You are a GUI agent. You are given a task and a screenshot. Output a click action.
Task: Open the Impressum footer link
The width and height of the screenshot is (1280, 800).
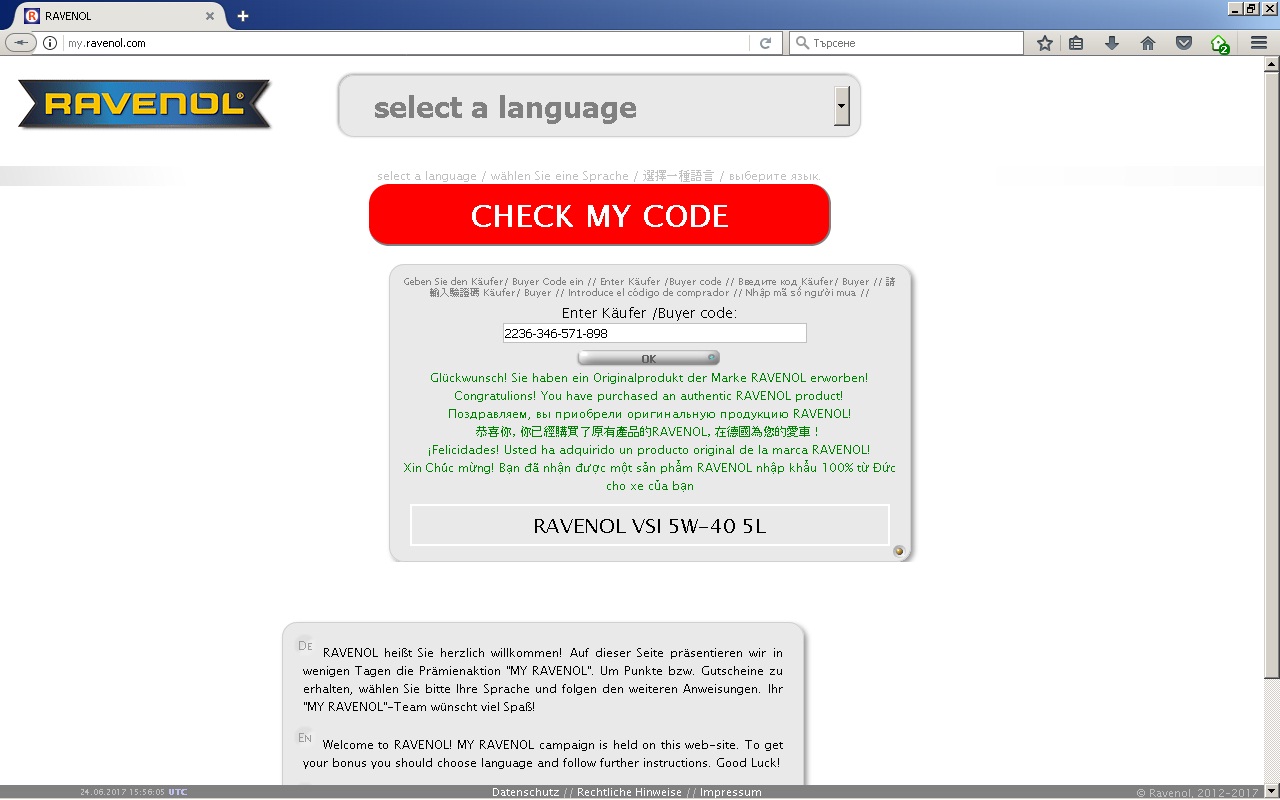730,792
